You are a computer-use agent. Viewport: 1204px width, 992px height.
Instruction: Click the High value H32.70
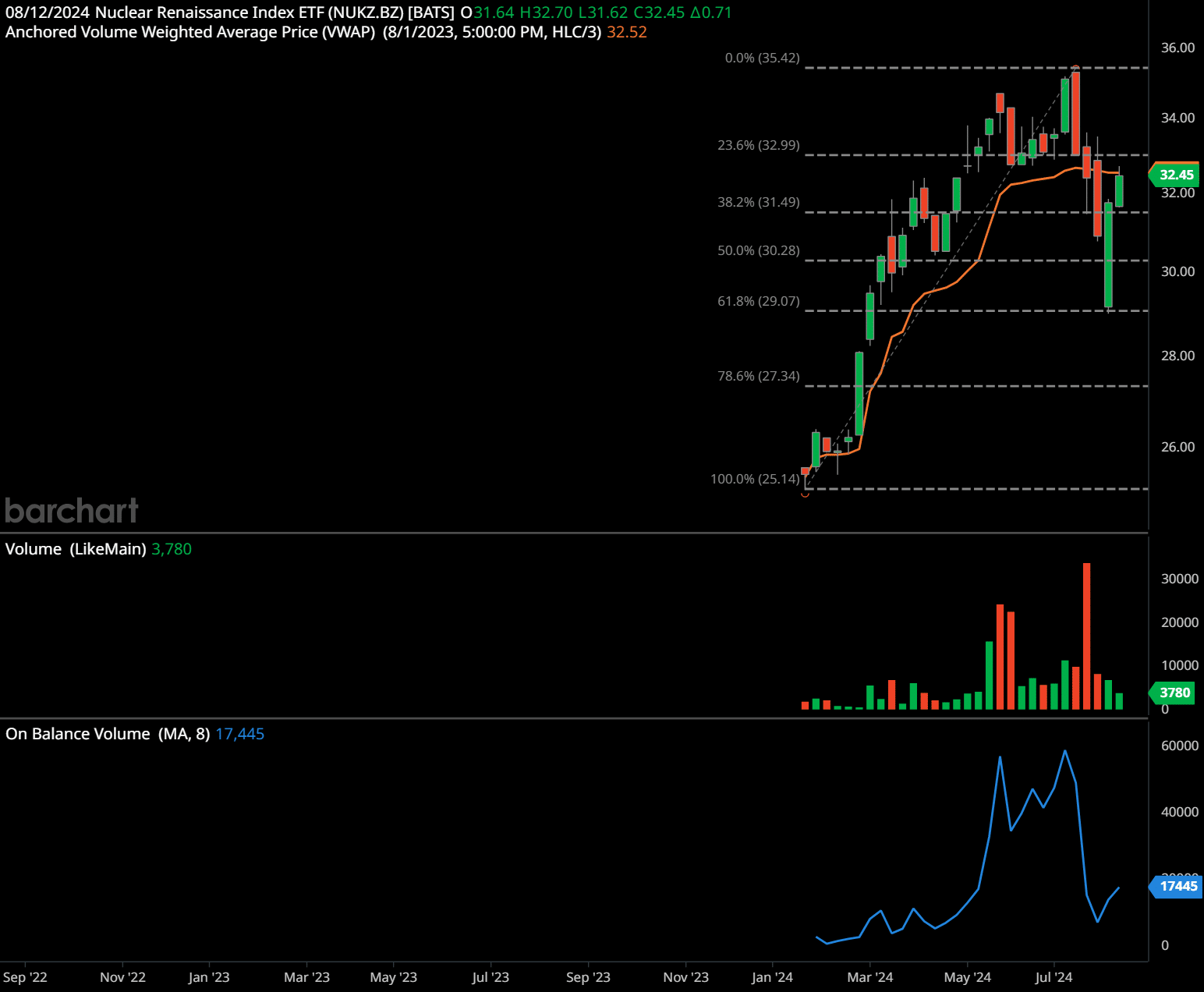coord(546,12)
